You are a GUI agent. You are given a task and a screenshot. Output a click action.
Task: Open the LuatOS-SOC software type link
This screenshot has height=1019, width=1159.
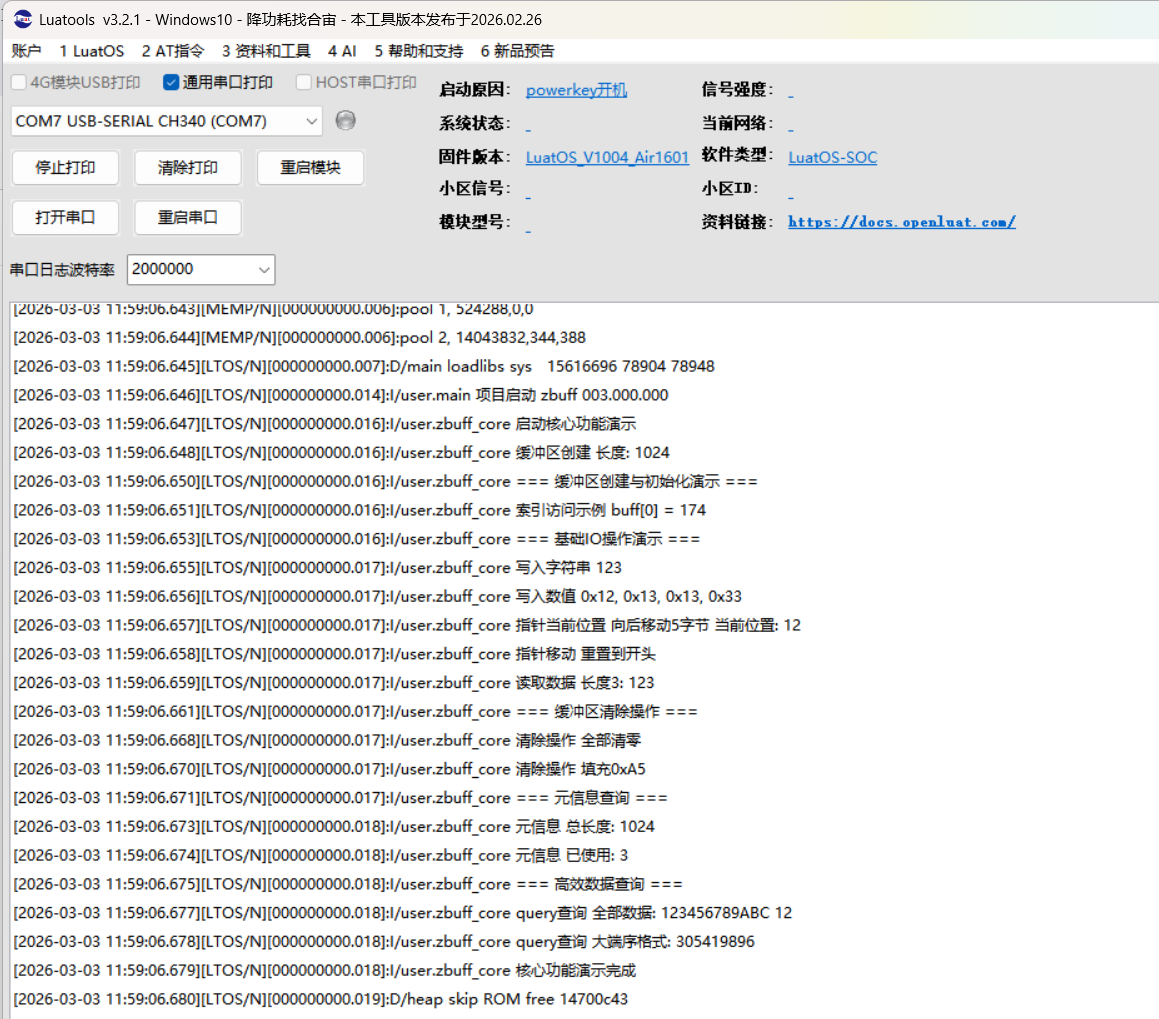pyautogui.click(x=832, y=157)
